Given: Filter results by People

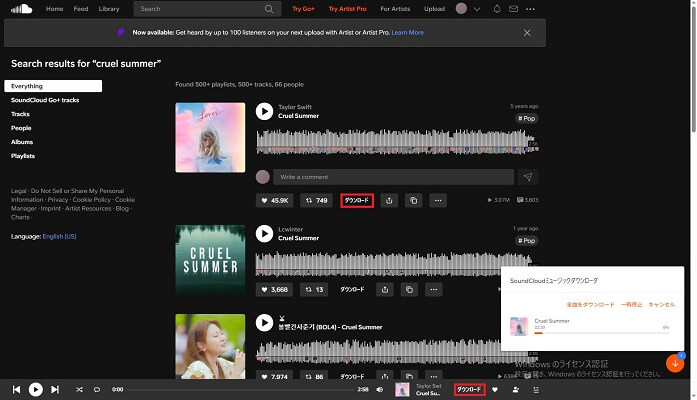Looking at the screenshot, I should pos(21,128).
